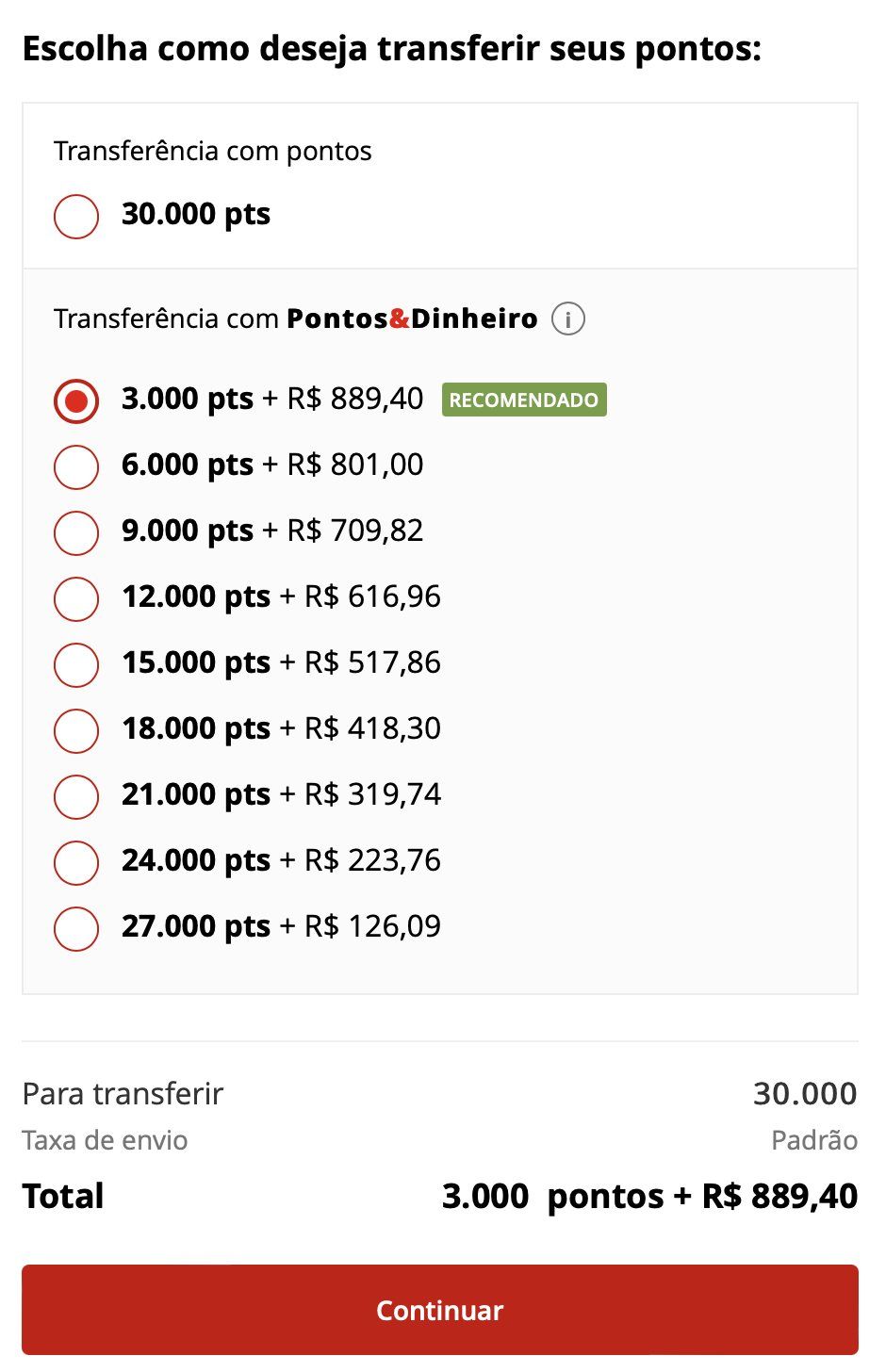The height and width of the screenshot is (1372, 886).
Task: Click the Total 3.000 pontos + R$ 889,40 summary
Action: click(x=649, y=1196)
